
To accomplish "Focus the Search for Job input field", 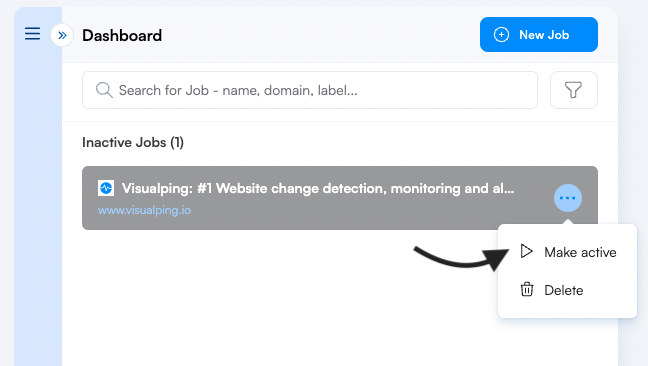I will tap(310, 90).
